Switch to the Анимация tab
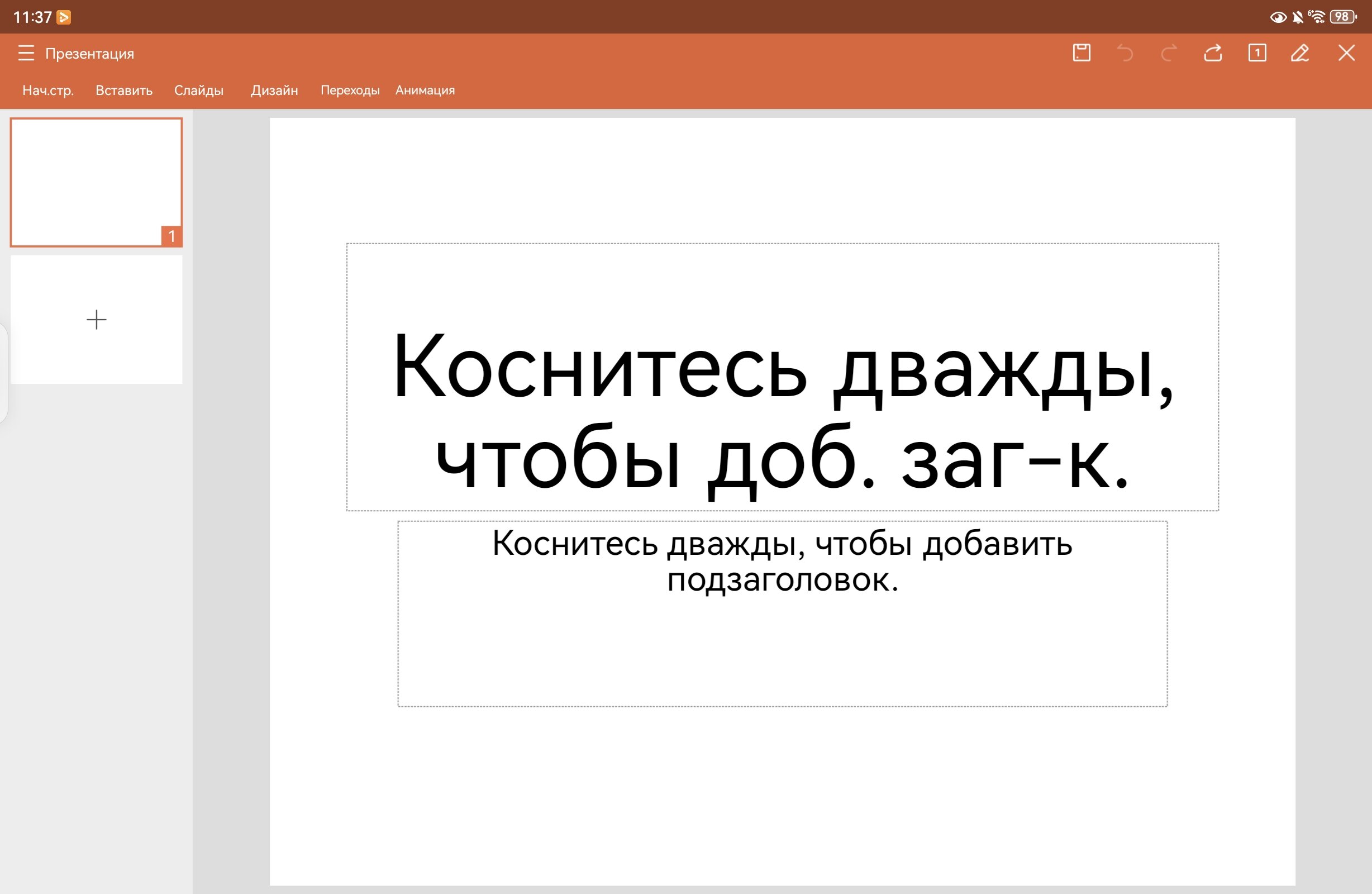The width and height of the screenshot is (1372, 894). [x=425, y=90]
